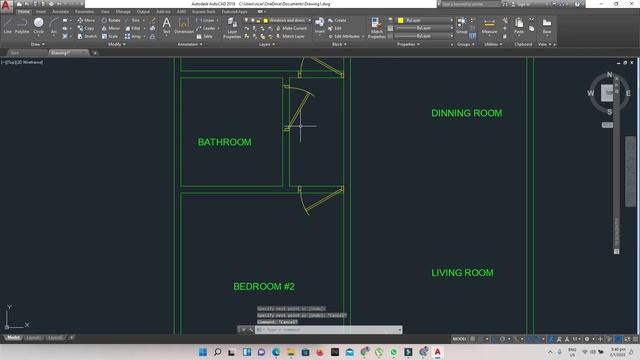
Task: Expand the Layers panel
Action: pyautogui.click(x=267, y=44)
